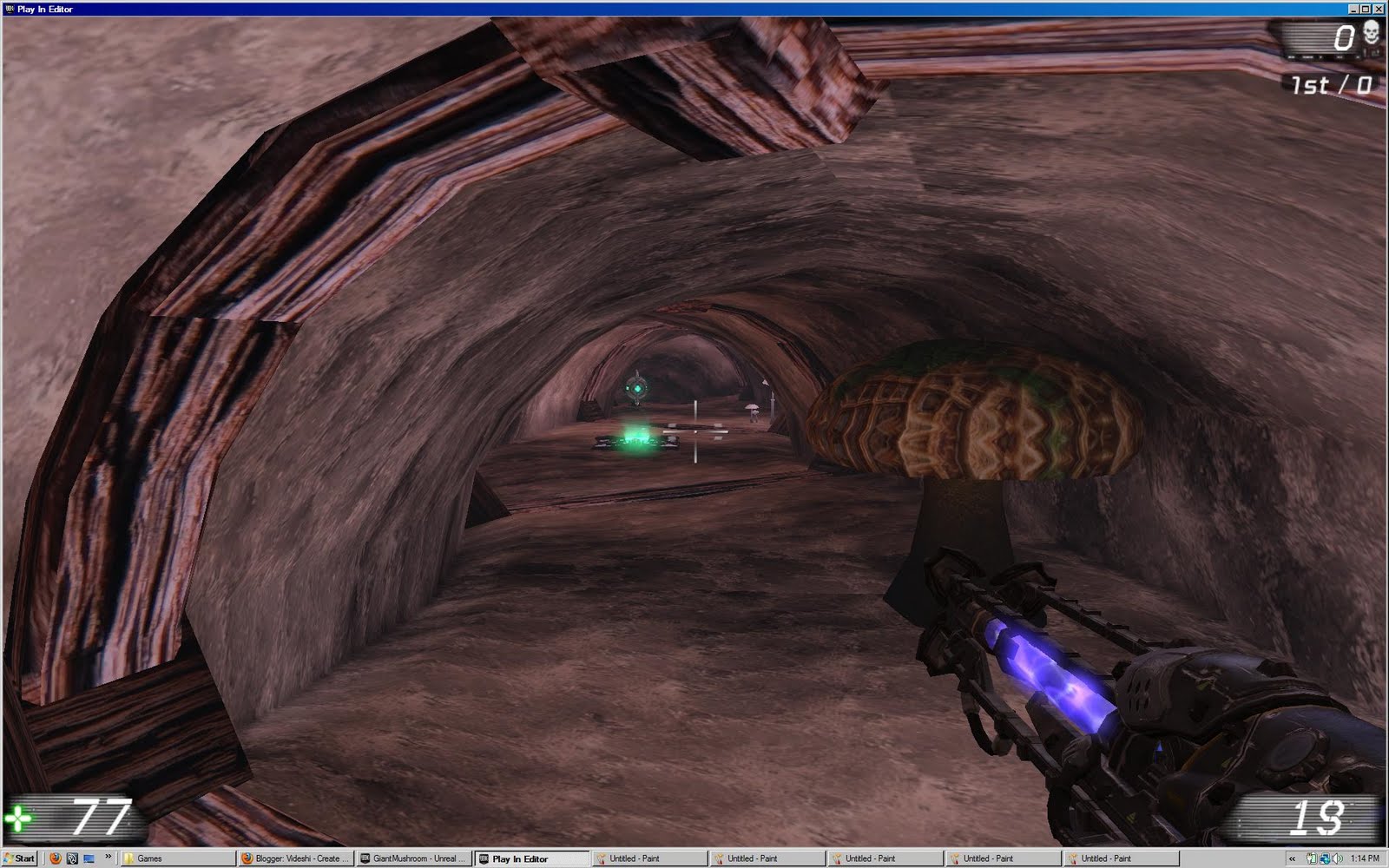
Task: Open the volume speaker tray icon
Action: tap(1336, 859)
